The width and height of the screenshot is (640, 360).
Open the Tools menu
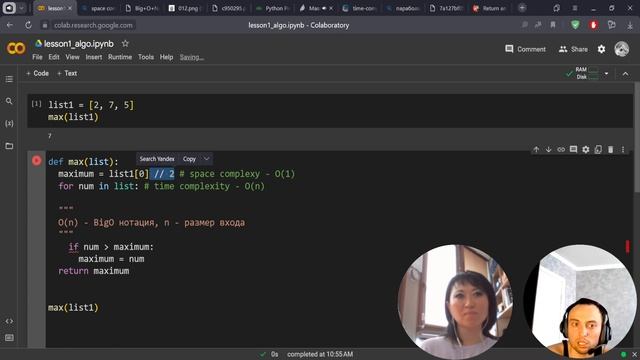pyautogui.click(x=146, y=57)
